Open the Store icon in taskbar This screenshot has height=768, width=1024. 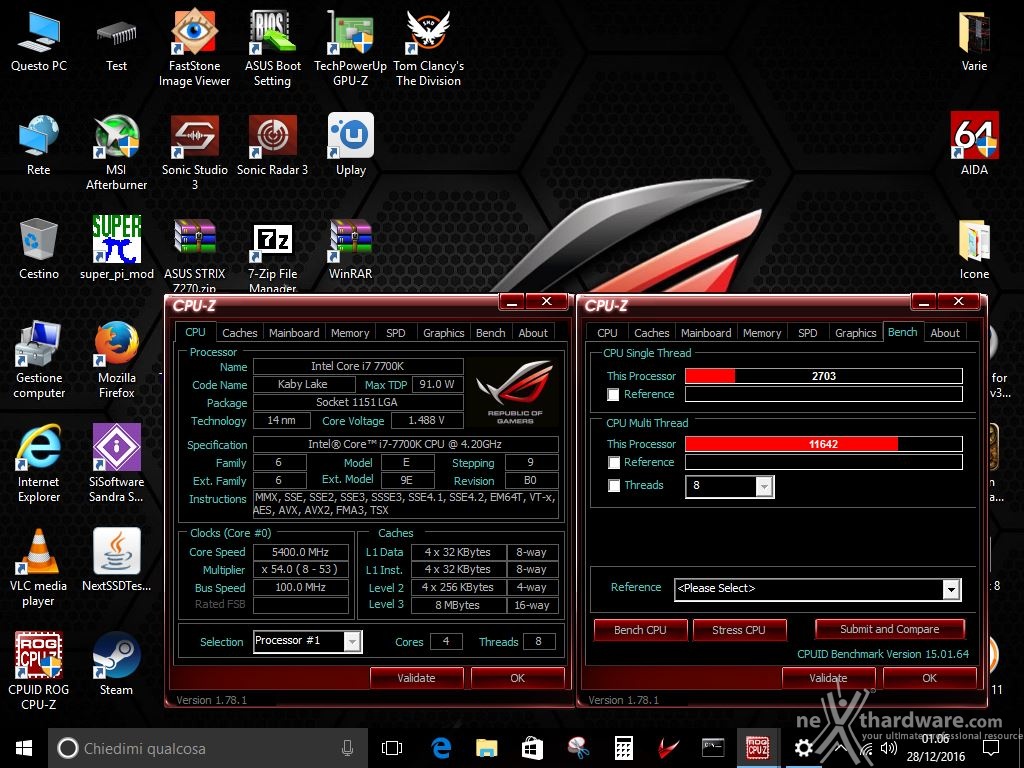click(532, 748)
